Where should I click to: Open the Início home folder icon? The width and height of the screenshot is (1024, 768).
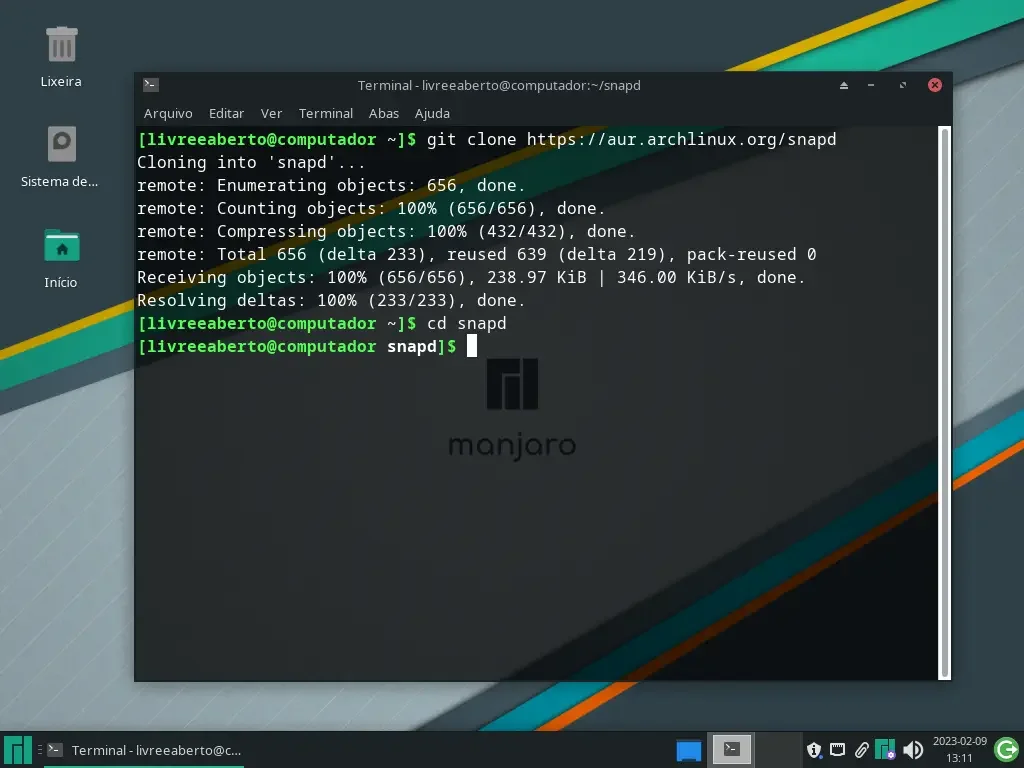[61, 246]
